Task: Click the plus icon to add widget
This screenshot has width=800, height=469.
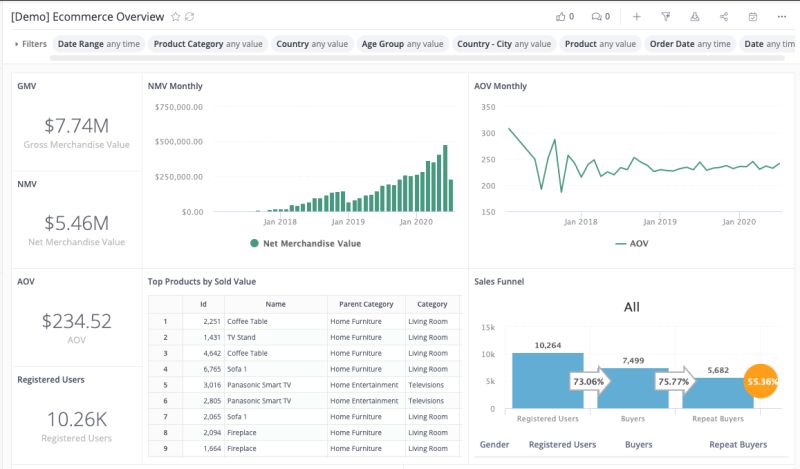Action: pyautogui.click(x=636, y=17)
